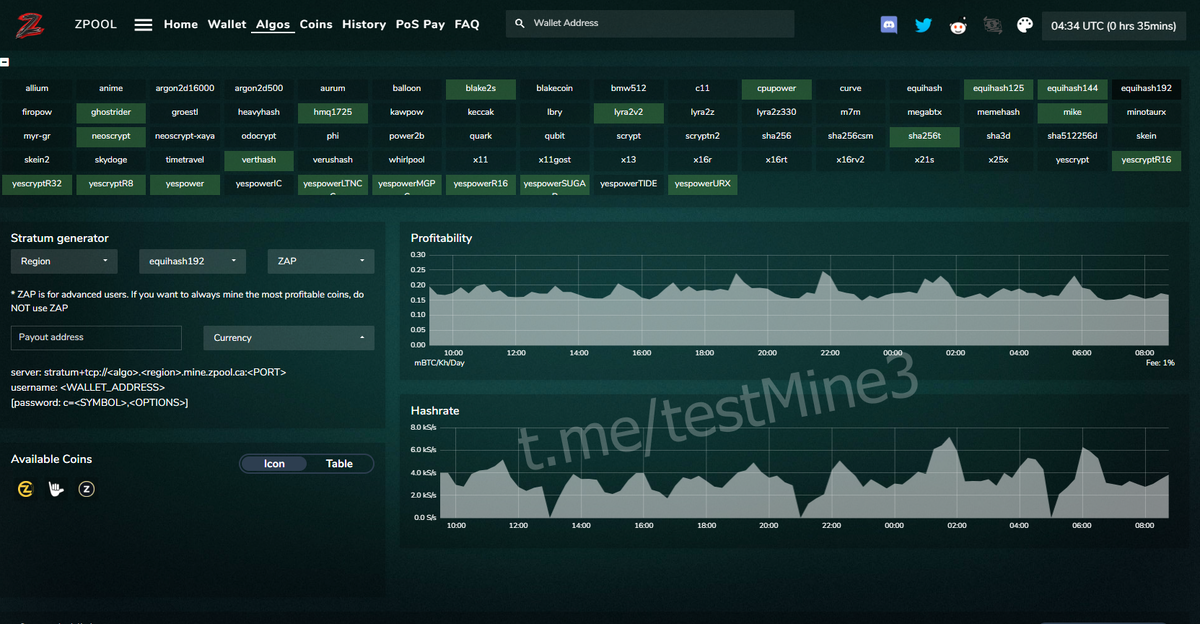Open the Discord link icon
Image resolution: width=1200 pixels, height=624 pixels.
tap(889, 25)
